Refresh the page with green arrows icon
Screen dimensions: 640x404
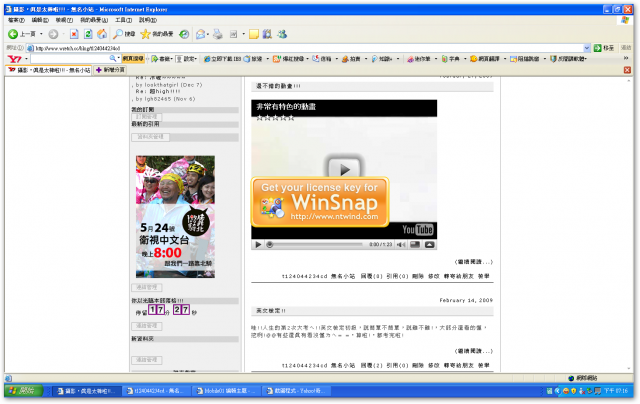(x=88, y=34)
